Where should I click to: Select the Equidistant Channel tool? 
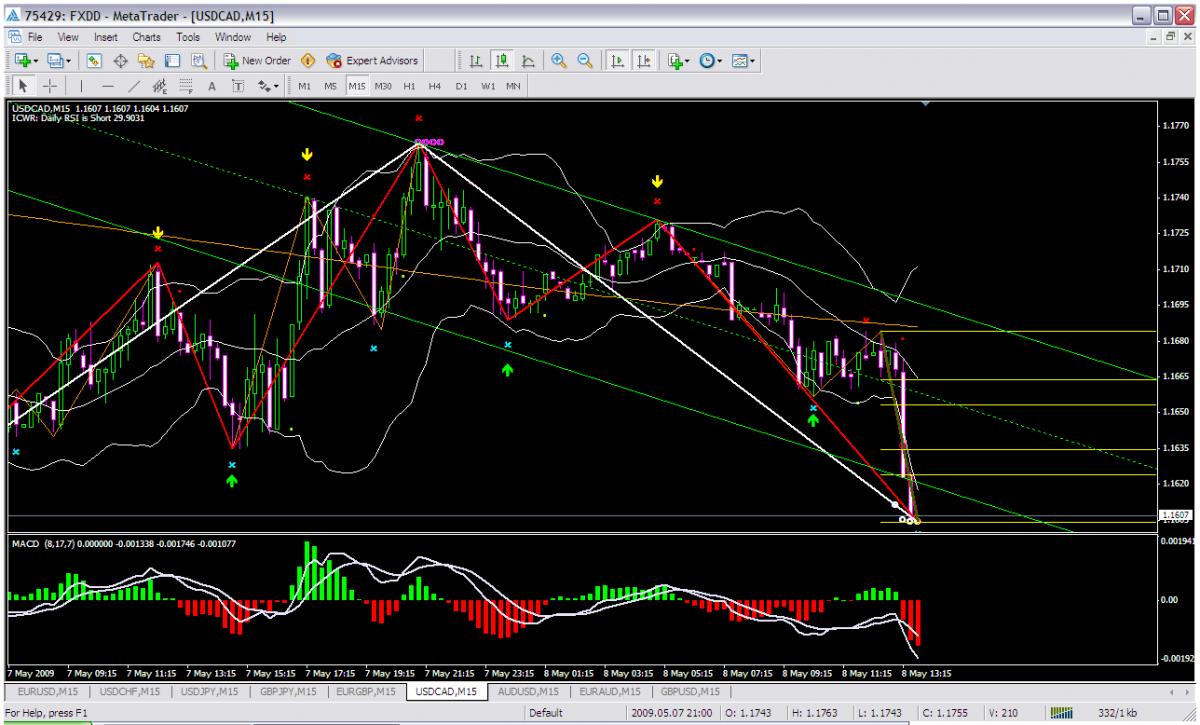coord(159,86)
